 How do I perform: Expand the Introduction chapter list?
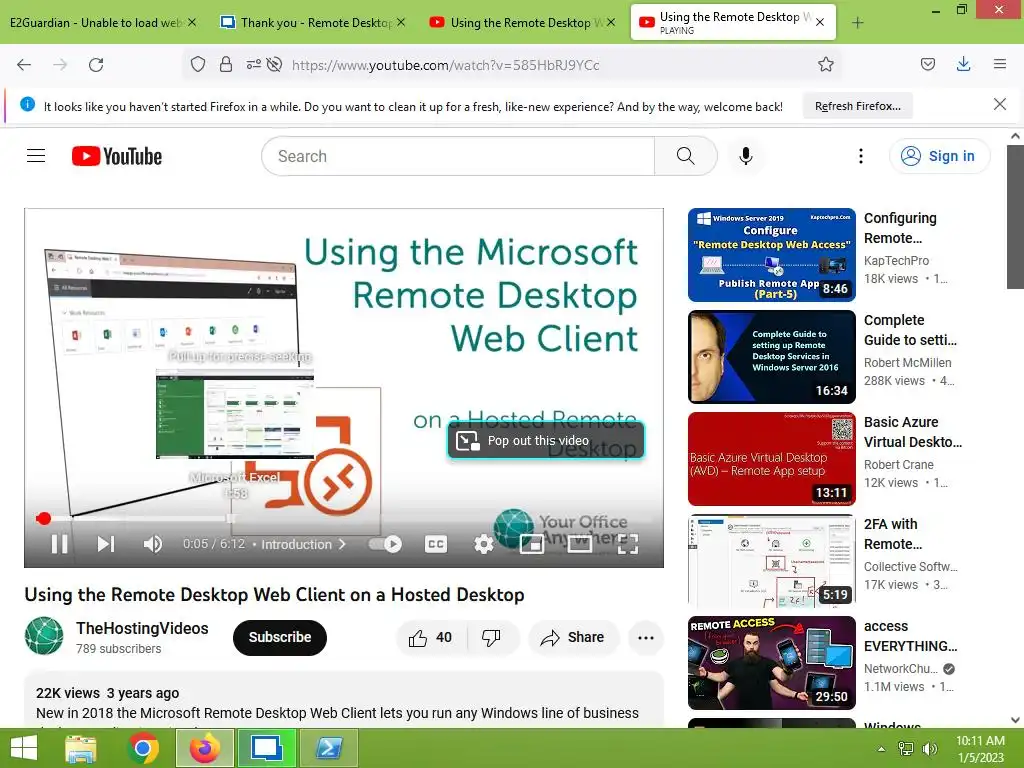click(x=303, y=544)
